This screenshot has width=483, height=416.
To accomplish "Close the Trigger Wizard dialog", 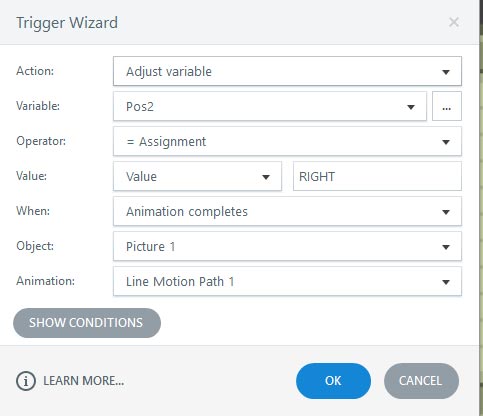I will click(454, 22).
